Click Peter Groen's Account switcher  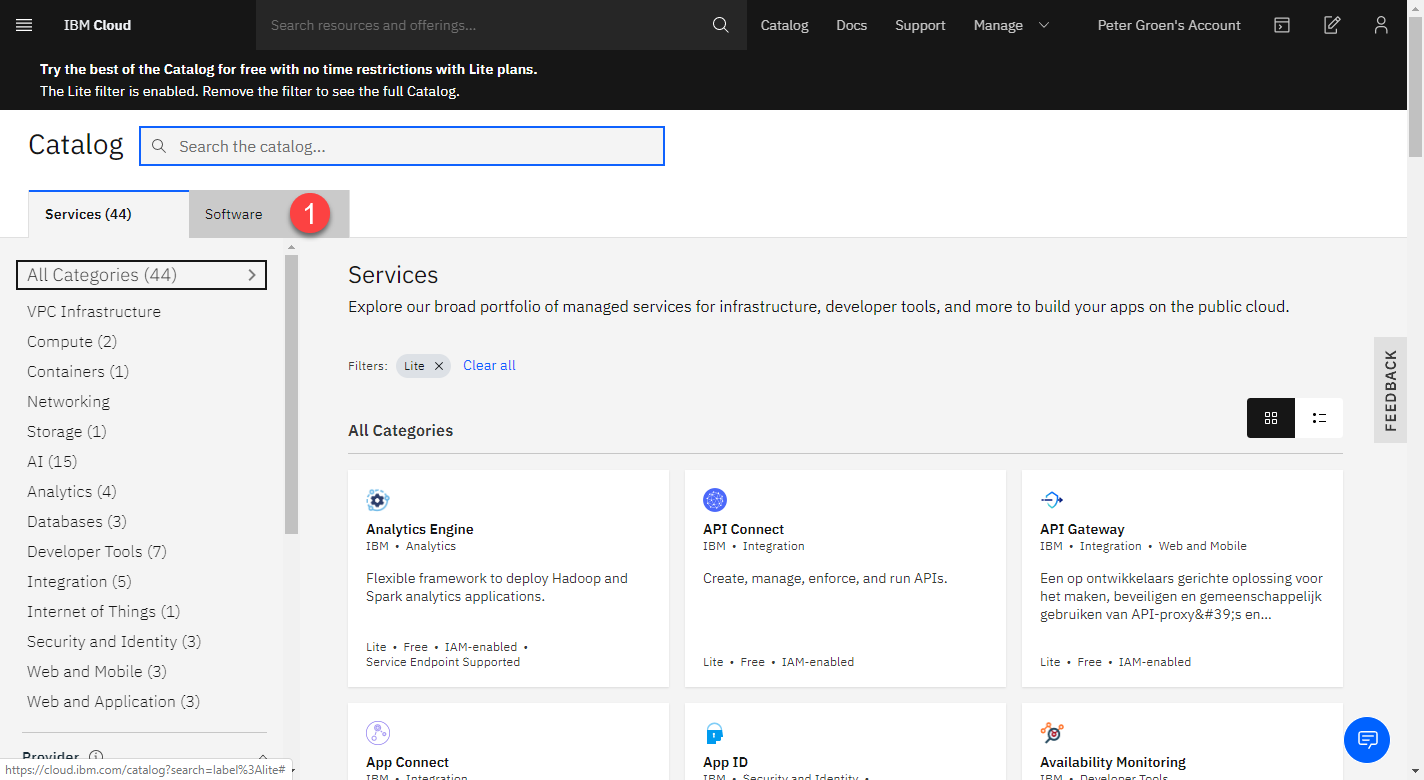[1169, 25]
